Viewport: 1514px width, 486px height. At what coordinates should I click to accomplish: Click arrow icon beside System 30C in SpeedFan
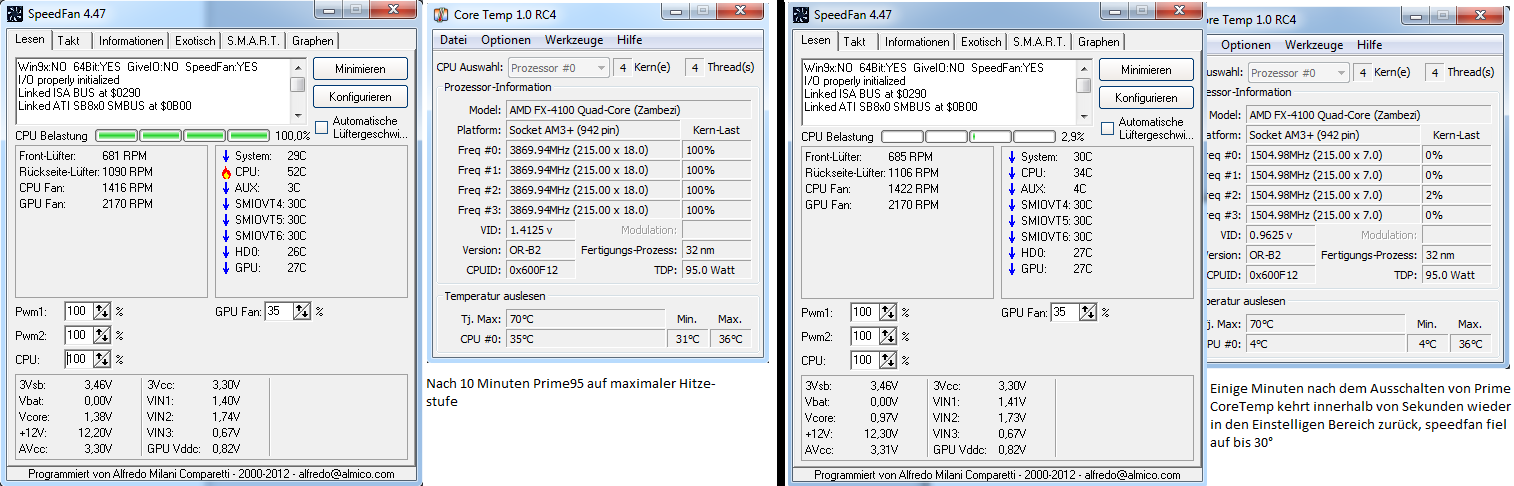[x=1012, y=157]
